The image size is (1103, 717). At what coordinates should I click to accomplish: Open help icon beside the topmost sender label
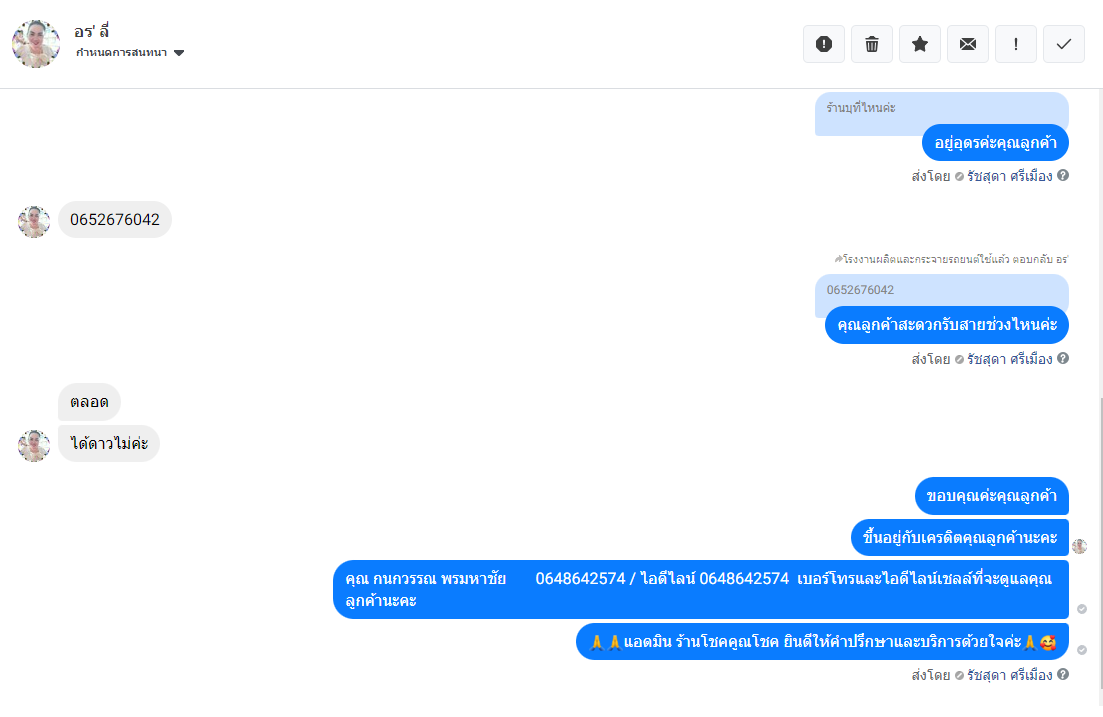[x=1063, y=175]
